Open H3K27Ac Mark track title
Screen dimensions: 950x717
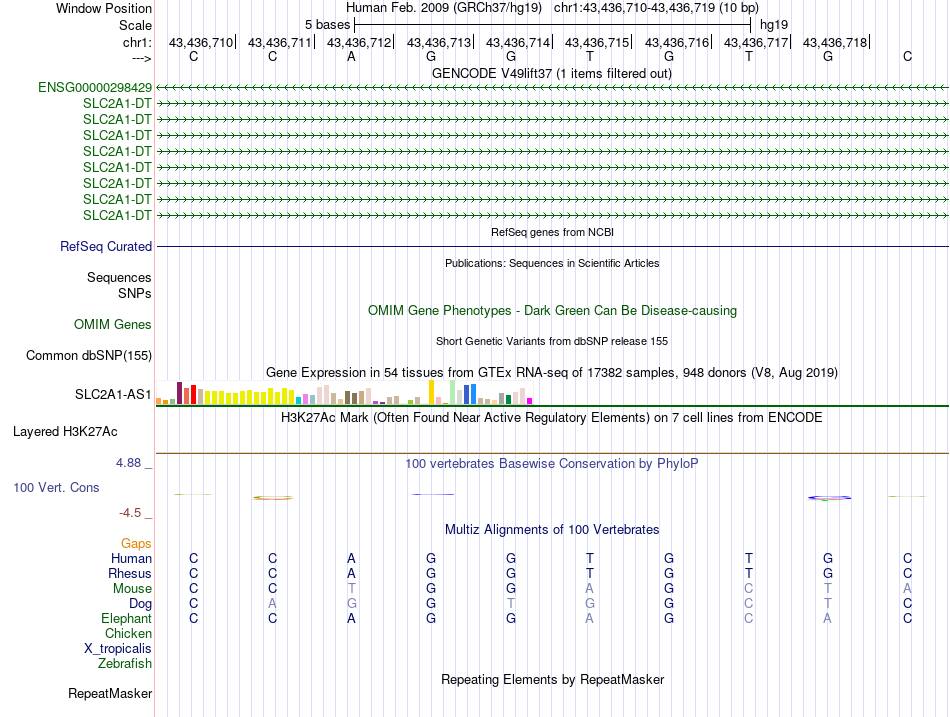coord(552,418)
